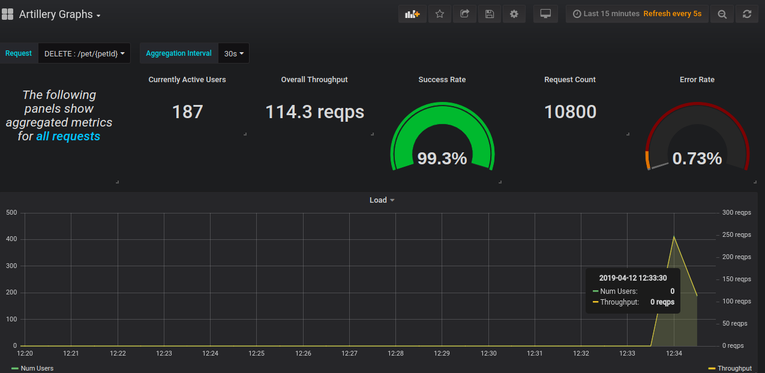765x373 pixels.
Task: Open the Request Count panel title
Action: tap(570, 79)
